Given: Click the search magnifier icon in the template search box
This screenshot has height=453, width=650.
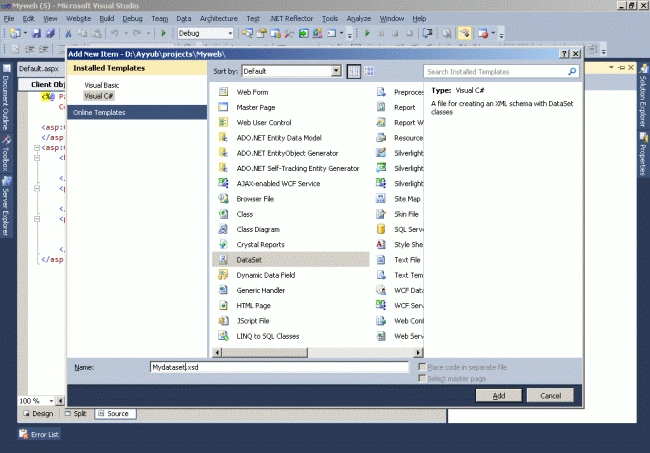Looking at the screenshot, I should pyautogui.click(x=572, y=71).
